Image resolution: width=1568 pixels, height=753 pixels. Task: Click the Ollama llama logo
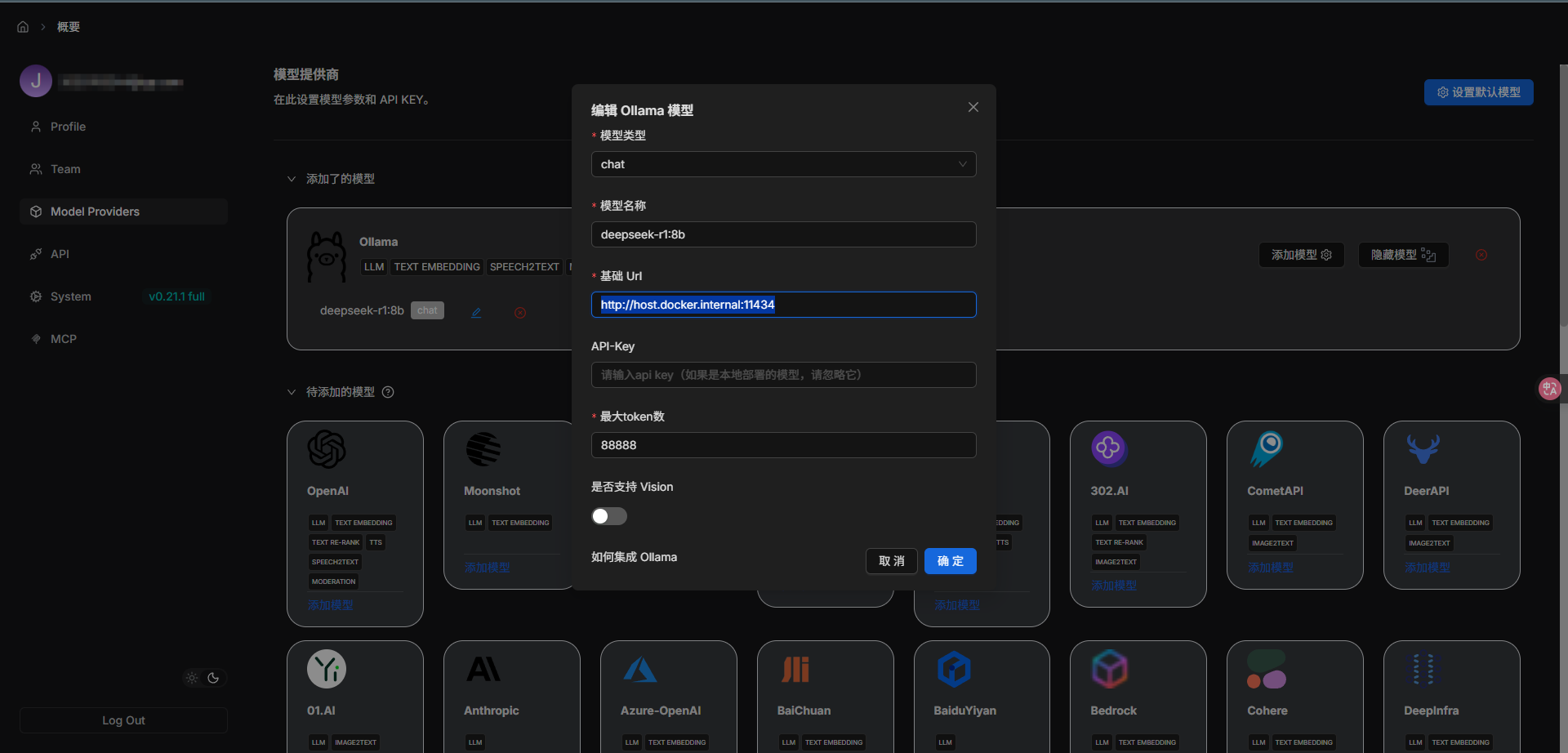327,256
